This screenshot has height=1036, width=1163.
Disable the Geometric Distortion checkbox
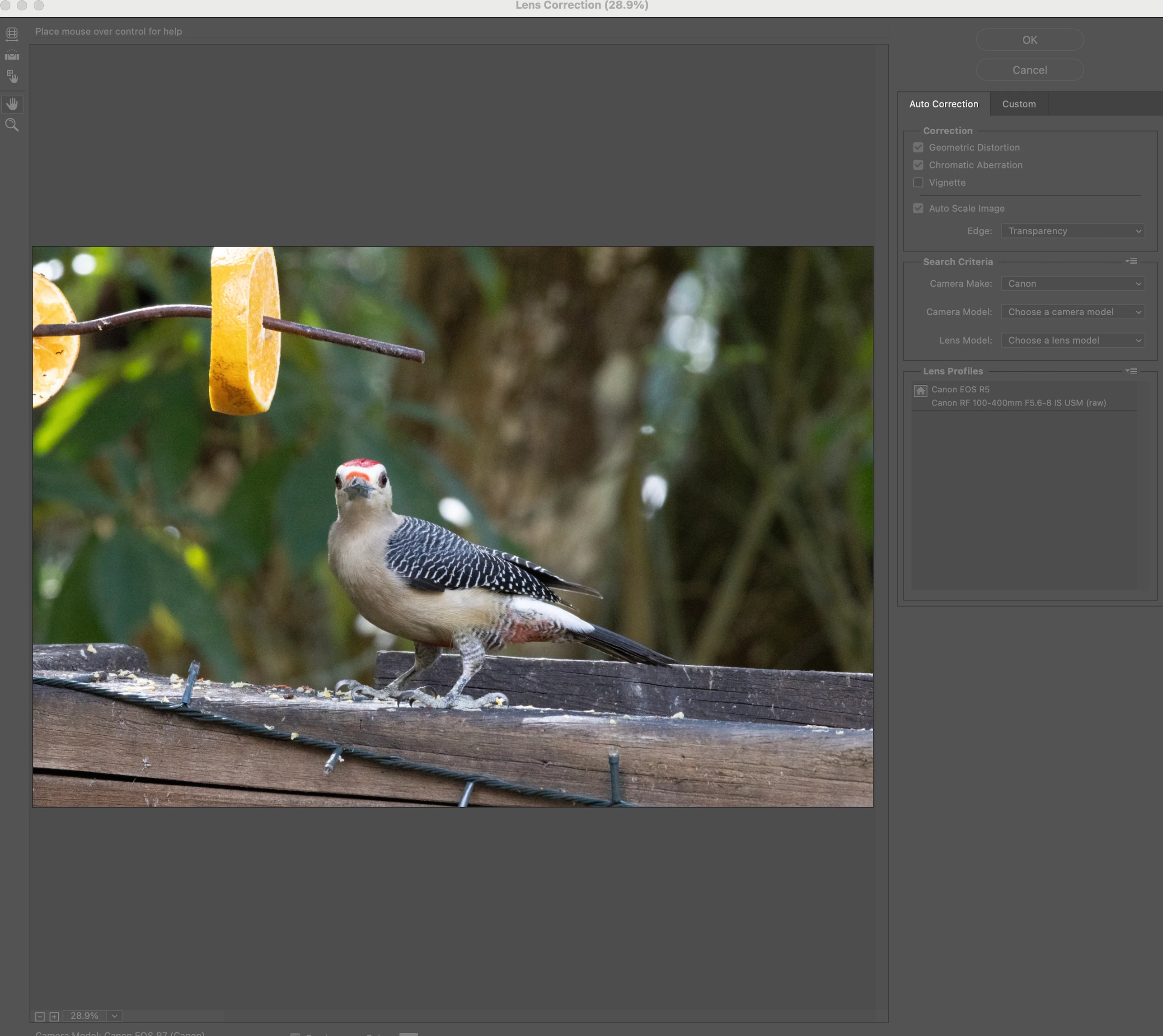coord(918,147)
